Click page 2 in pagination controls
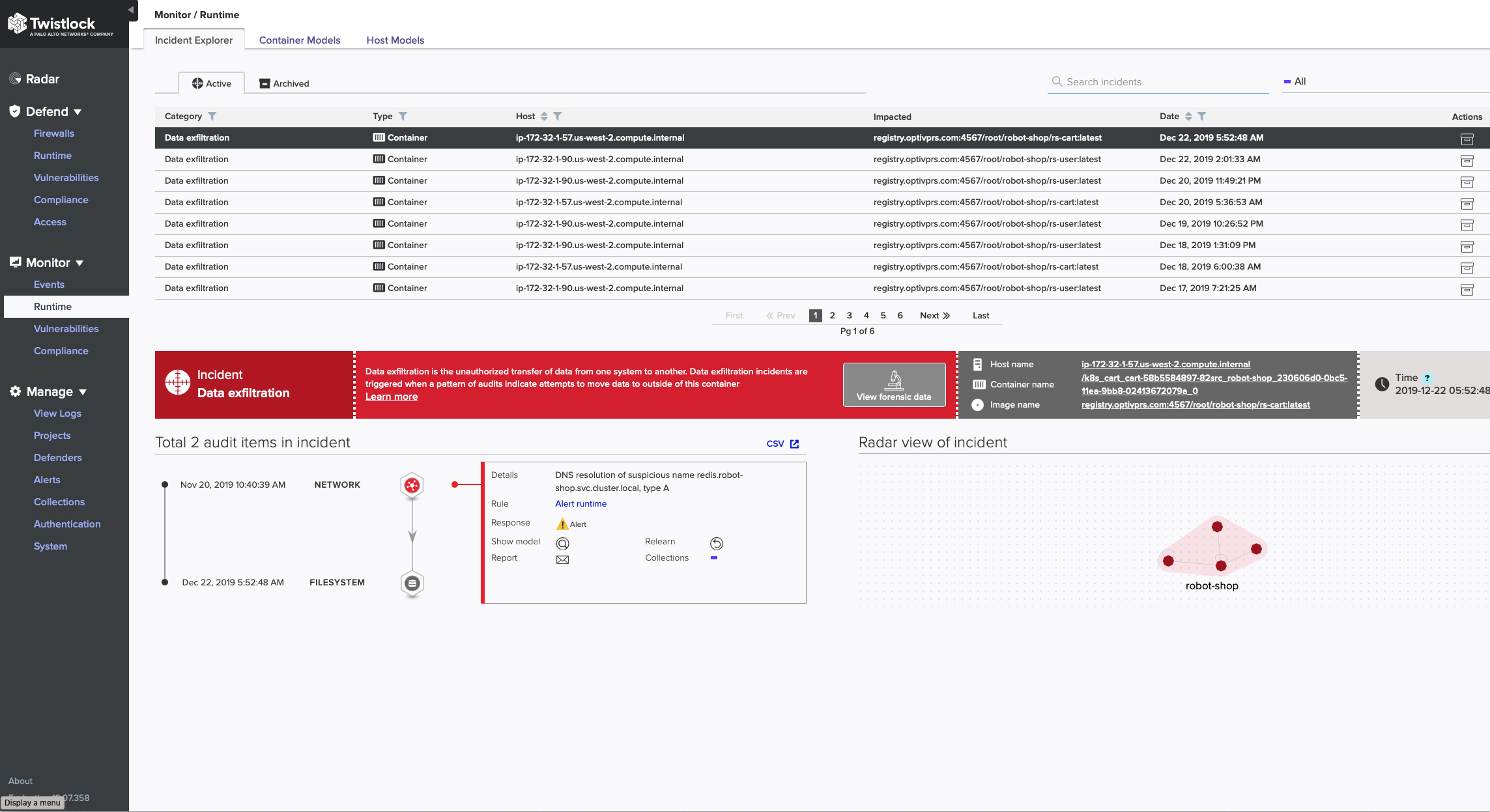The height and width of the screenshot is (812, 1490). [x=832, y=315]
